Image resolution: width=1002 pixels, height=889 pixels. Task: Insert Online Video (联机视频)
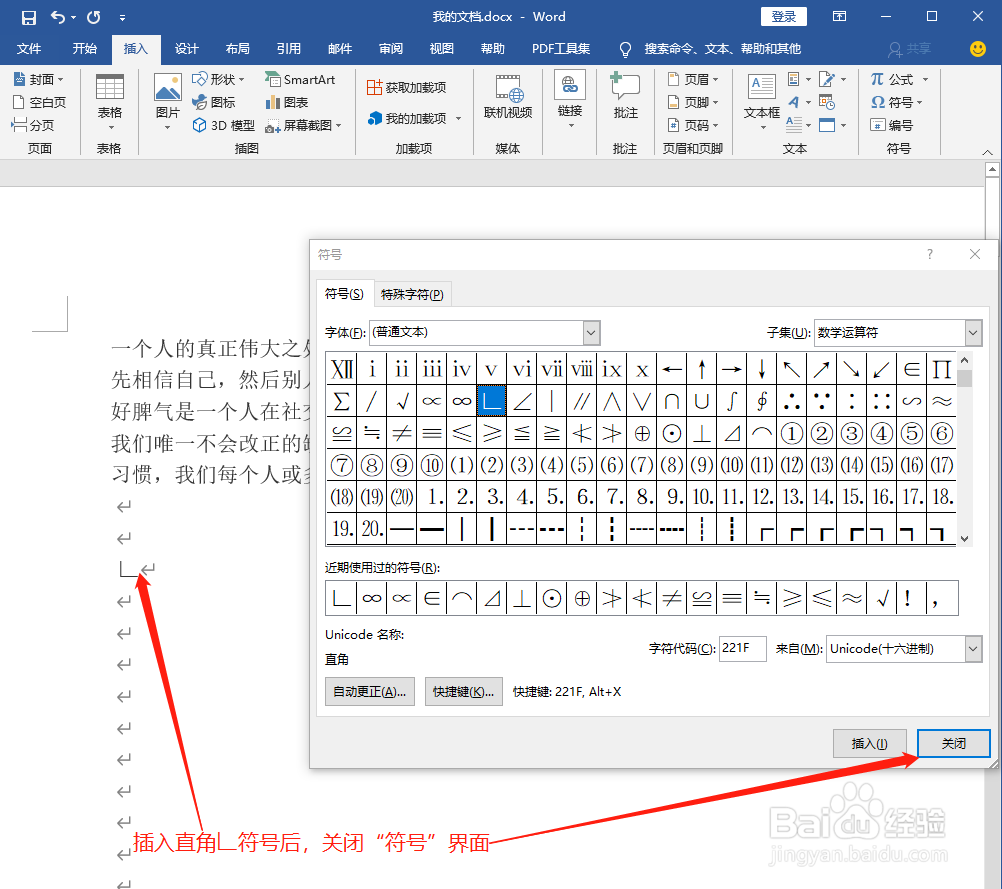coord(508,97)
